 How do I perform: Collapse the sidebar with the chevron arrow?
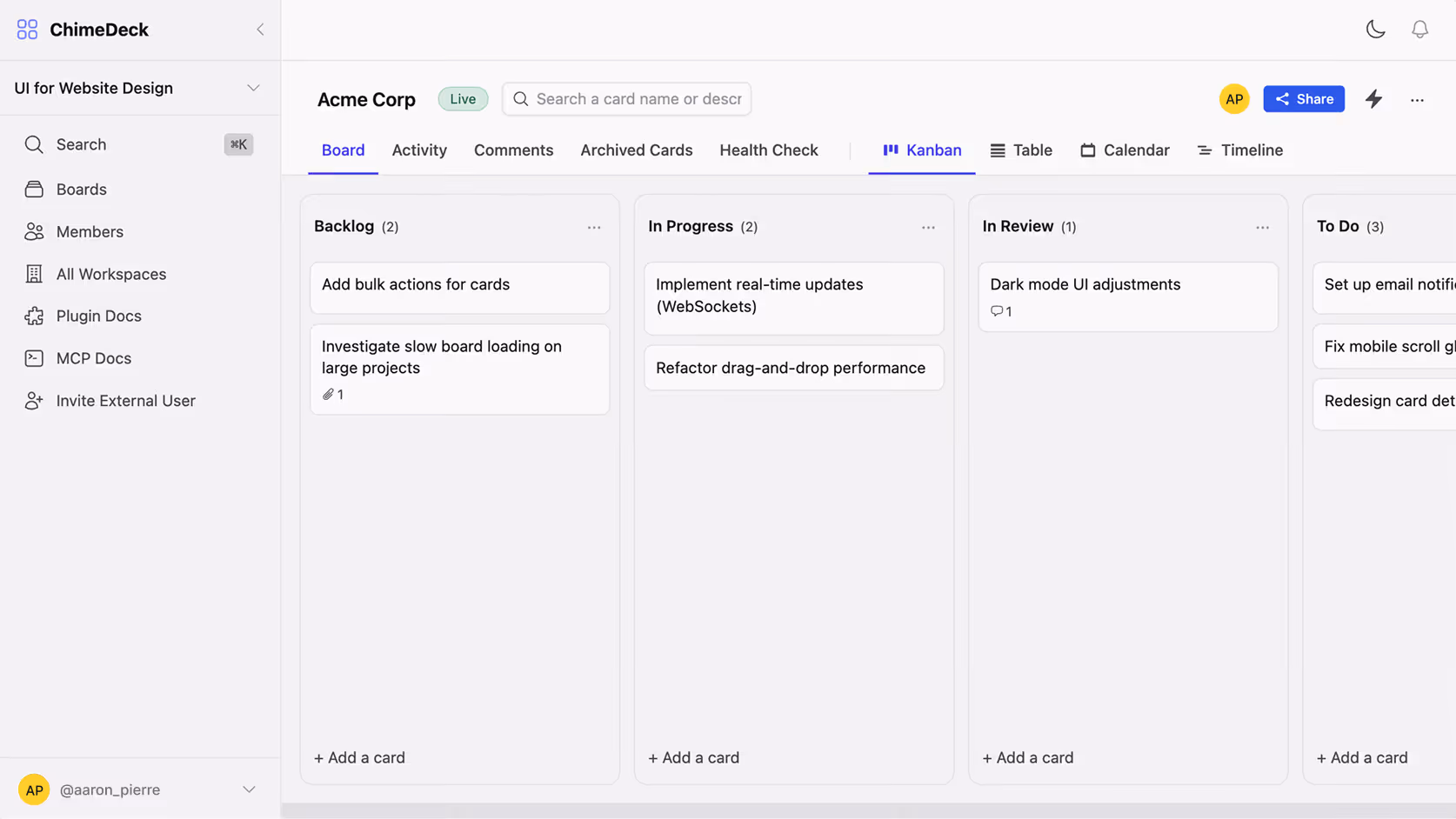click(x=260, y=30)
